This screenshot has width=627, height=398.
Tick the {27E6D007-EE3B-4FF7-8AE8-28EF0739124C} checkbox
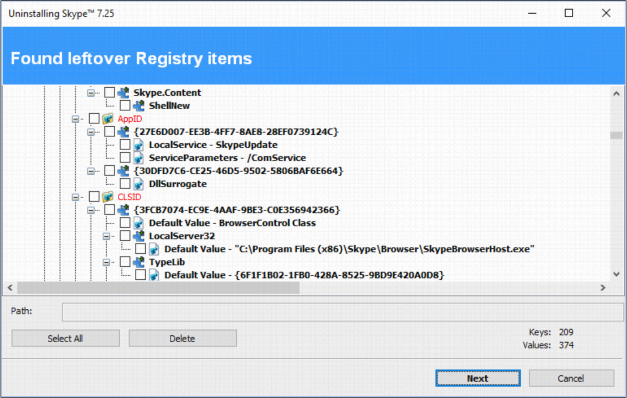[110, 132]
